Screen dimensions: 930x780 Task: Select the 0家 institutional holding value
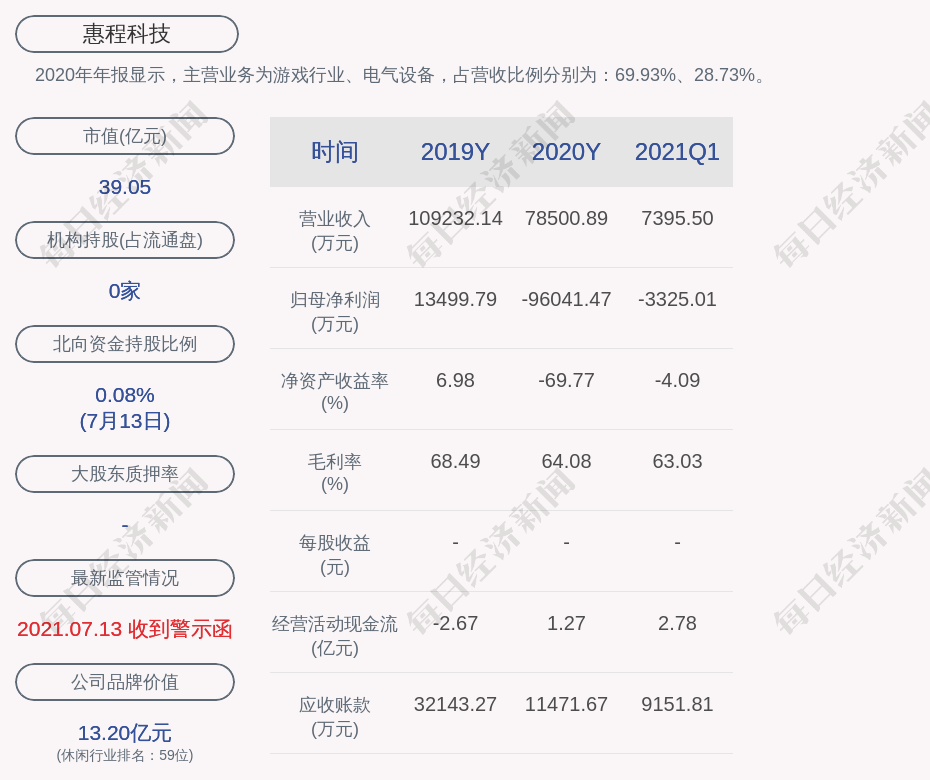point(125,291)
